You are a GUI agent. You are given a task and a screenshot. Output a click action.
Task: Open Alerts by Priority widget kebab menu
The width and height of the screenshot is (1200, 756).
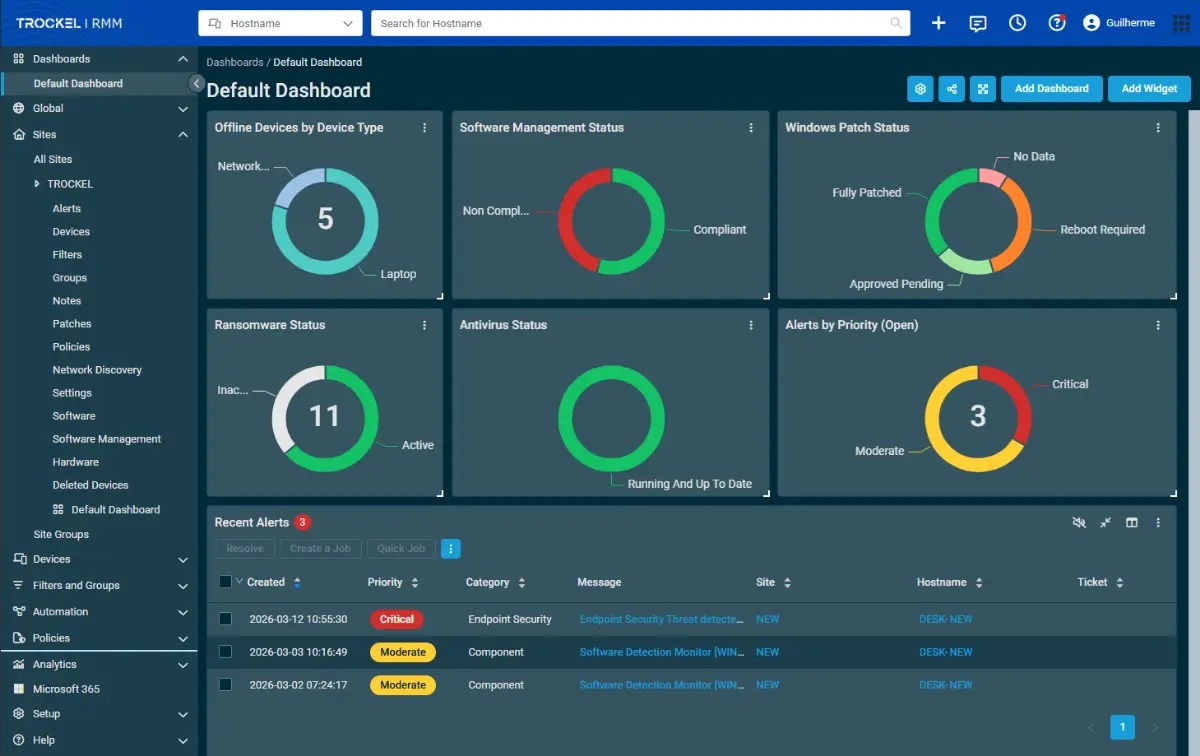point(1158,325)
